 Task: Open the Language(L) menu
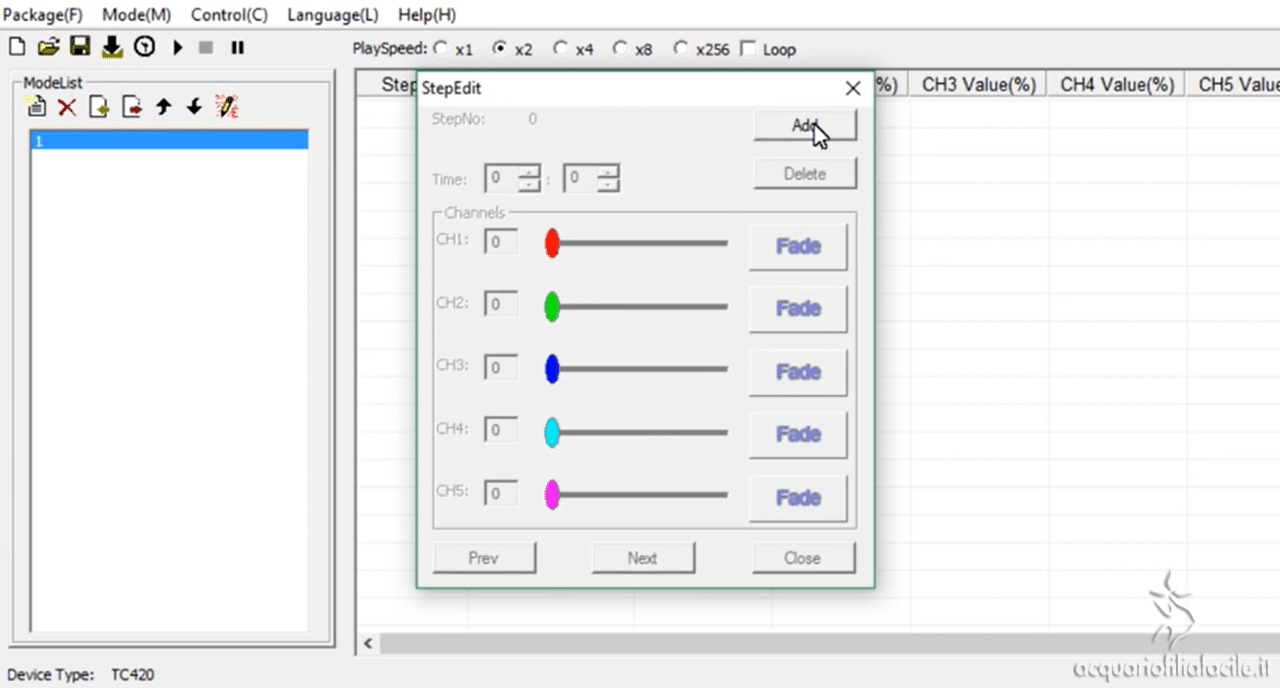(x=332, y=15)
